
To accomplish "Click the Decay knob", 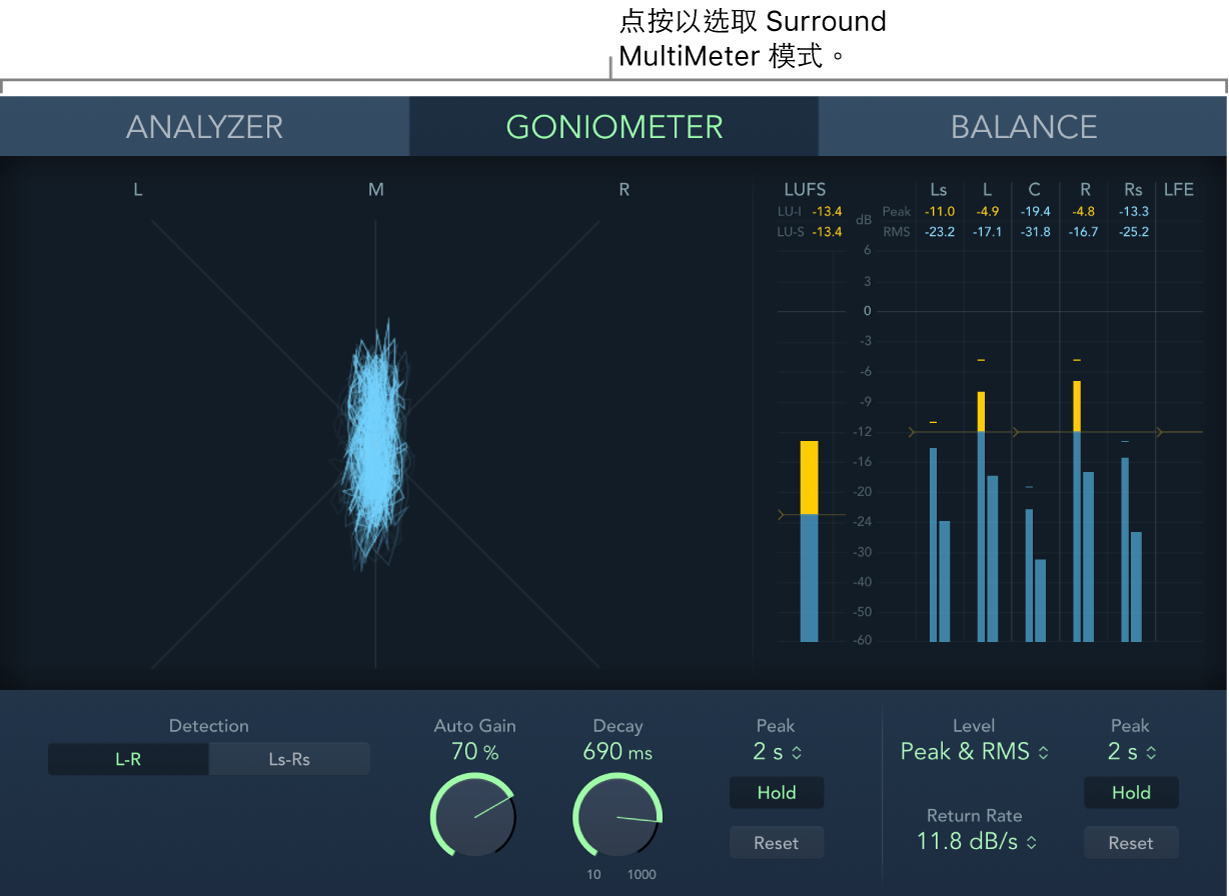I will pyautogui.click(x=617, y=815).
